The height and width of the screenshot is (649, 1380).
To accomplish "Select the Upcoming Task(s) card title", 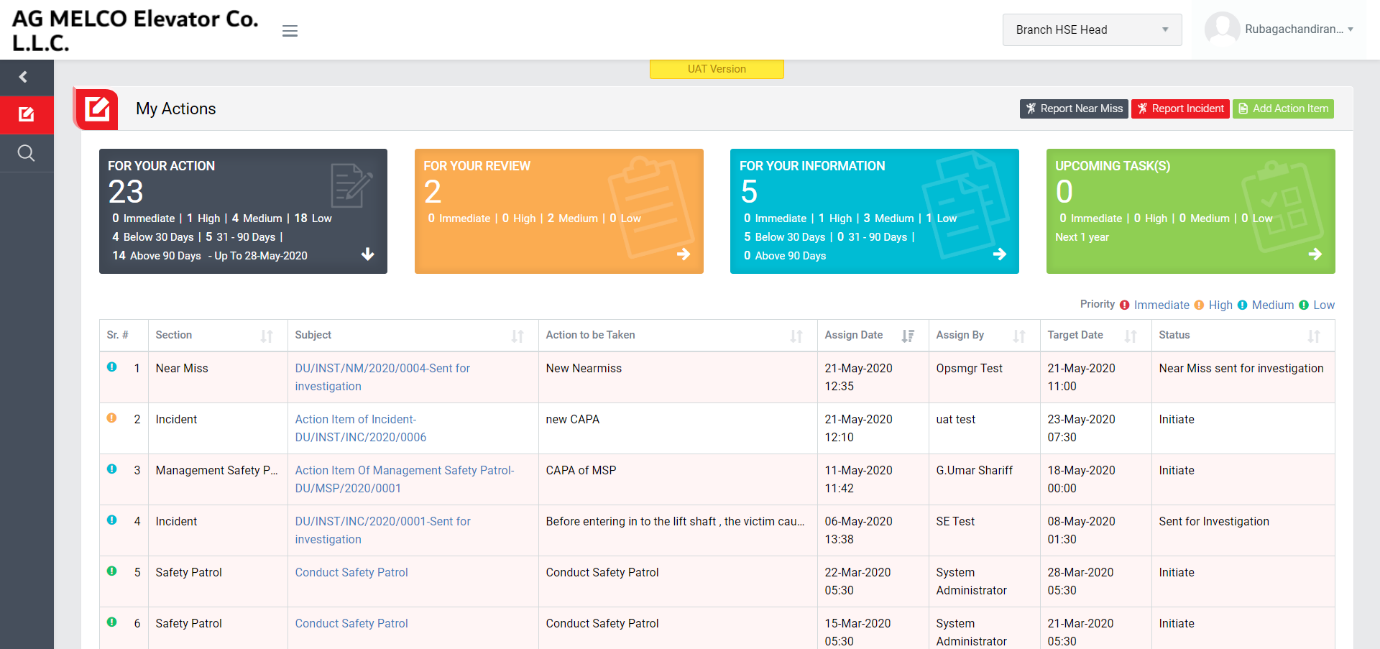I will click(x=1113, y=166).
